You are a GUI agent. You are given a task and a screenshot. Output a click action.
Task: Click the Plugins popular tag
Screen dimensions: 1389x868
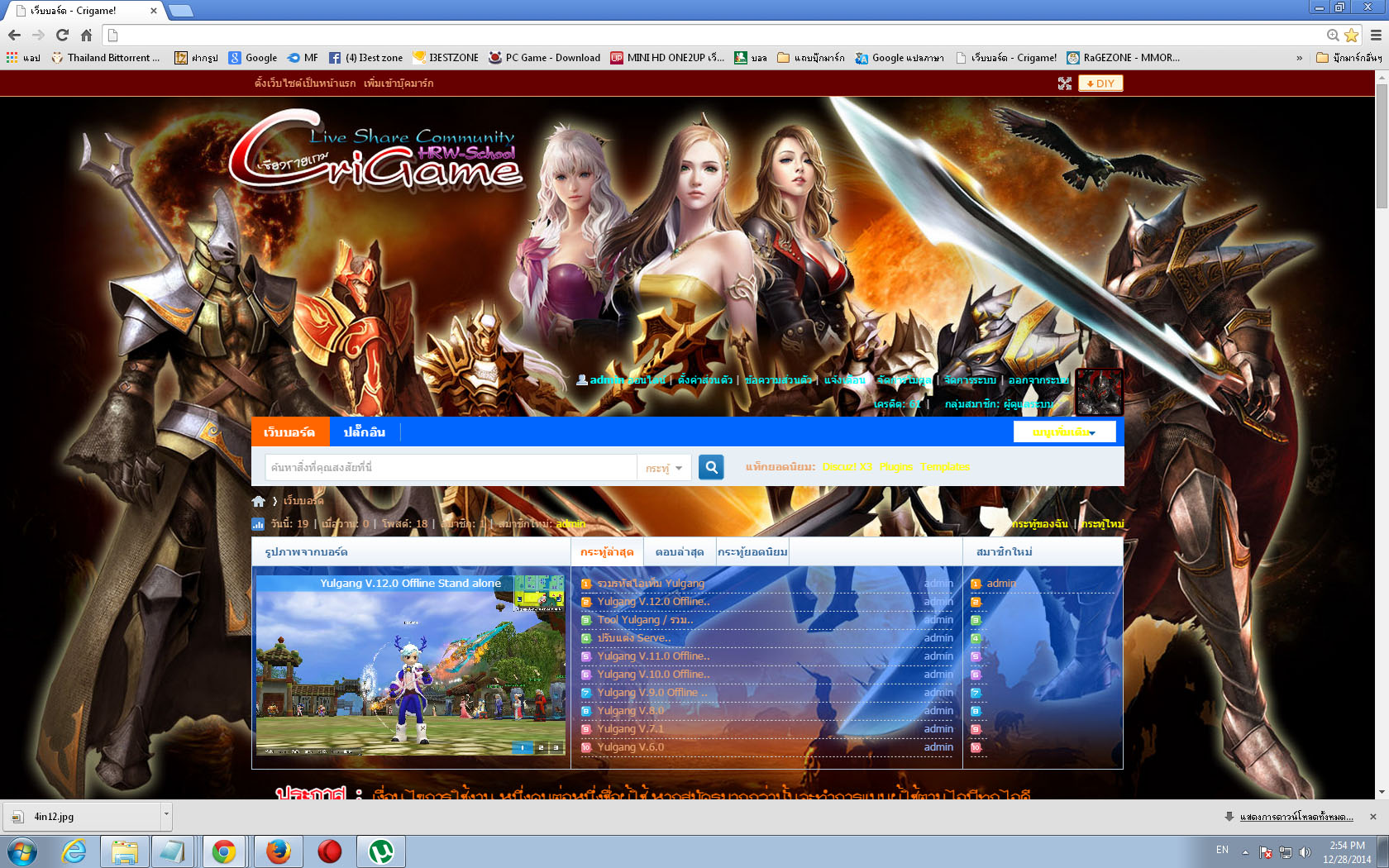pos(896,467)
